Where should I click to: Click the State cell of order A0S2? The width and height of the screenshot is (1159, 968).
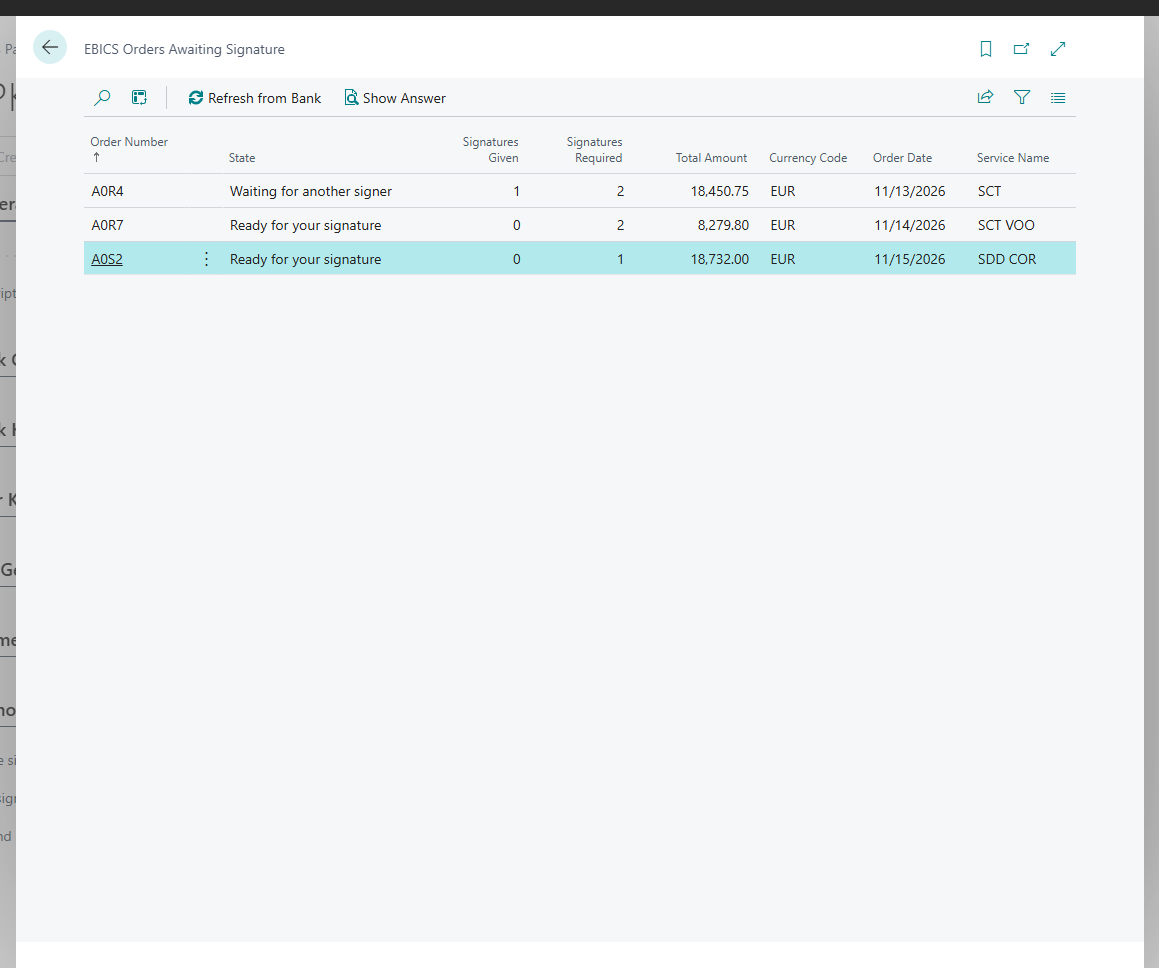point(305,259)
